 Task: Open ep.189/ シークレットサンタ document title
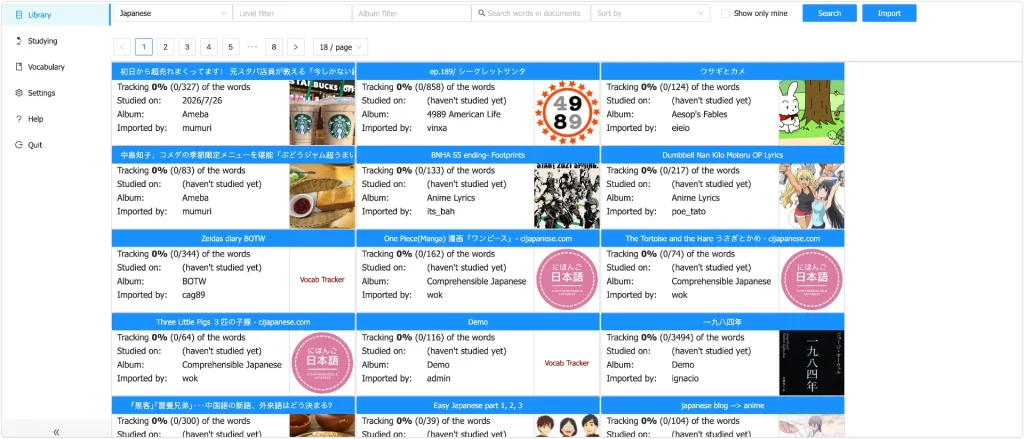(478, 71)
